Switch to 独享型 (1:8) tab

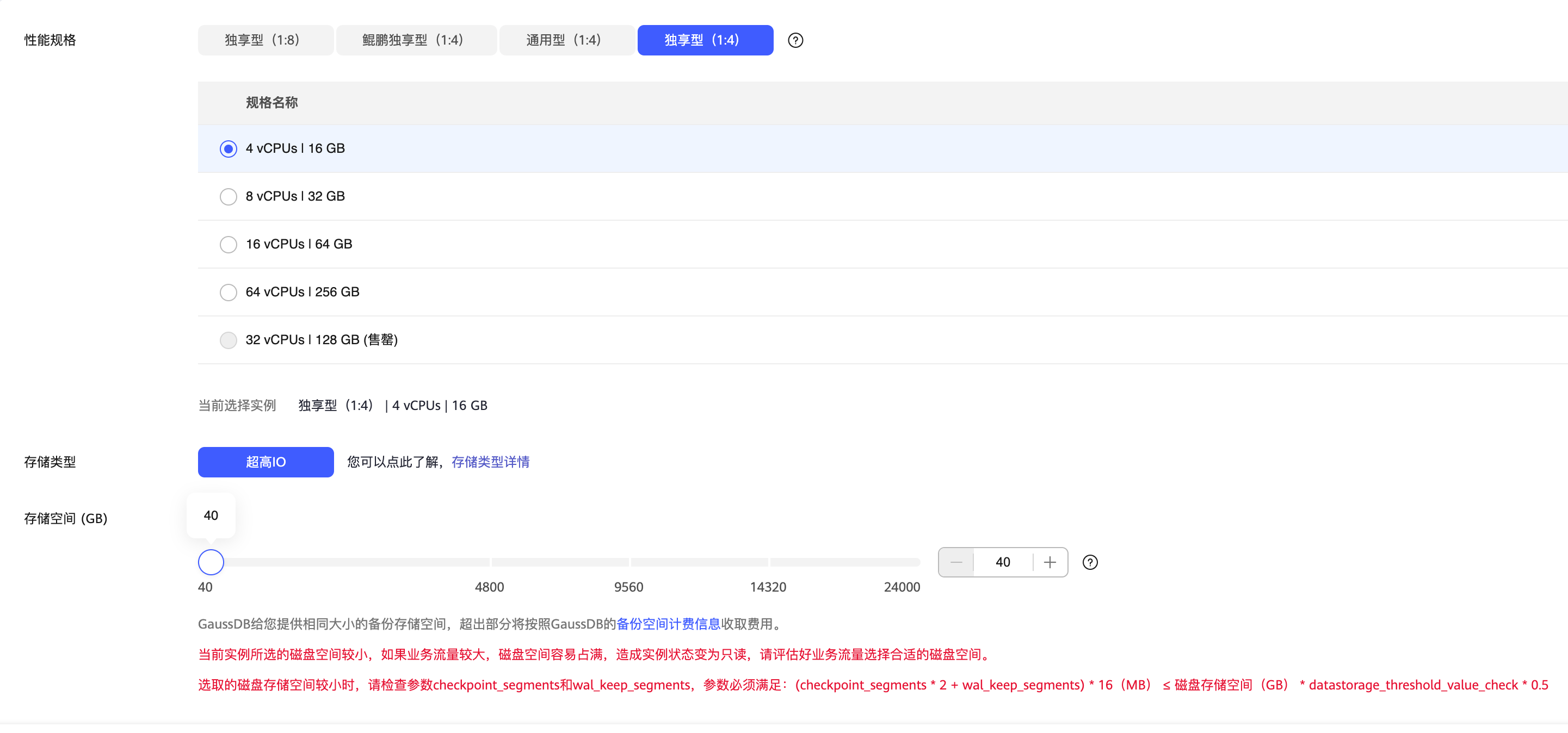click(266, 40)
